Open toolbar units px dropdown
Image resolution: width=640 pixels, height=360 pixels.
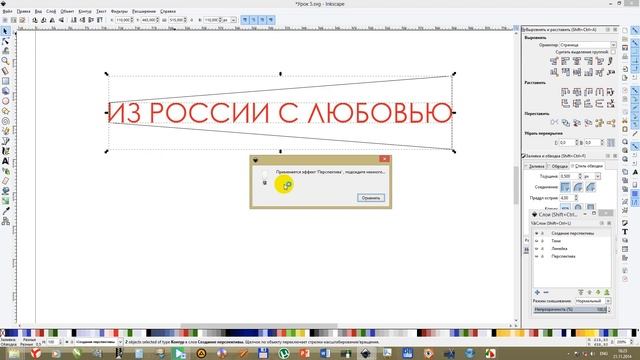pyautogui.click(x=229, y=20)
